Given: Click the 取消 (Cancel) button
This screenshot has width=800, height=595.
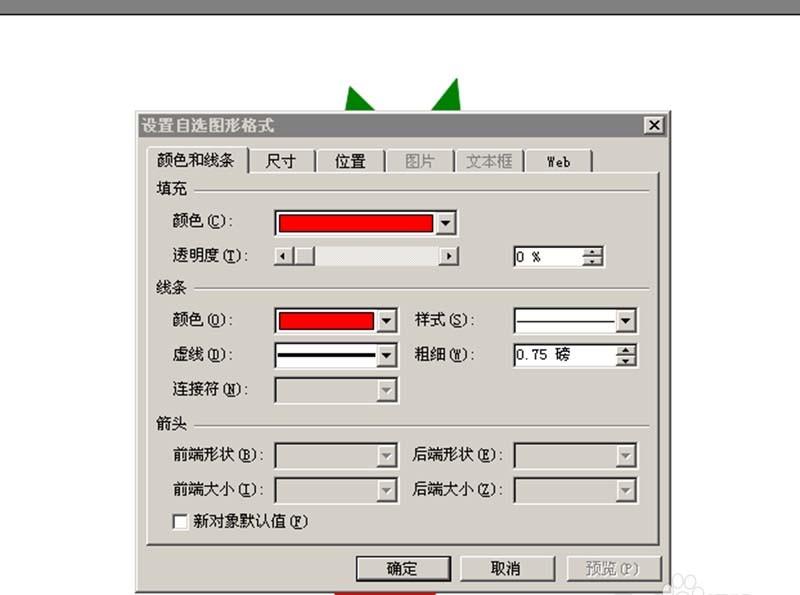Looking at the screenshot, I should pos(505,567).
